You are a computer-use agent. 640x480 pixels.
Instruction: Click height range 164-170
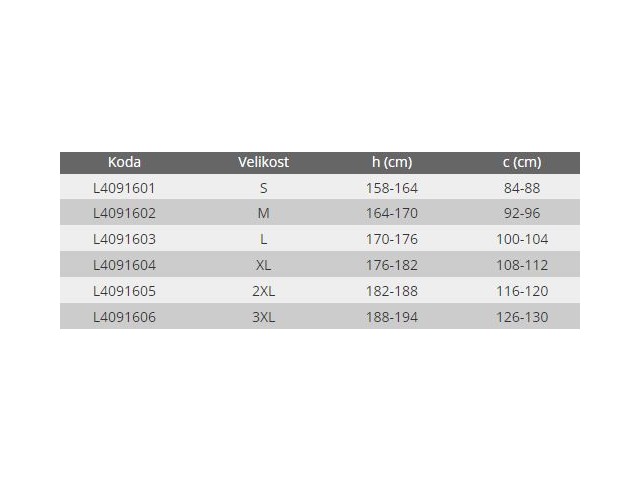click(392, 213)
